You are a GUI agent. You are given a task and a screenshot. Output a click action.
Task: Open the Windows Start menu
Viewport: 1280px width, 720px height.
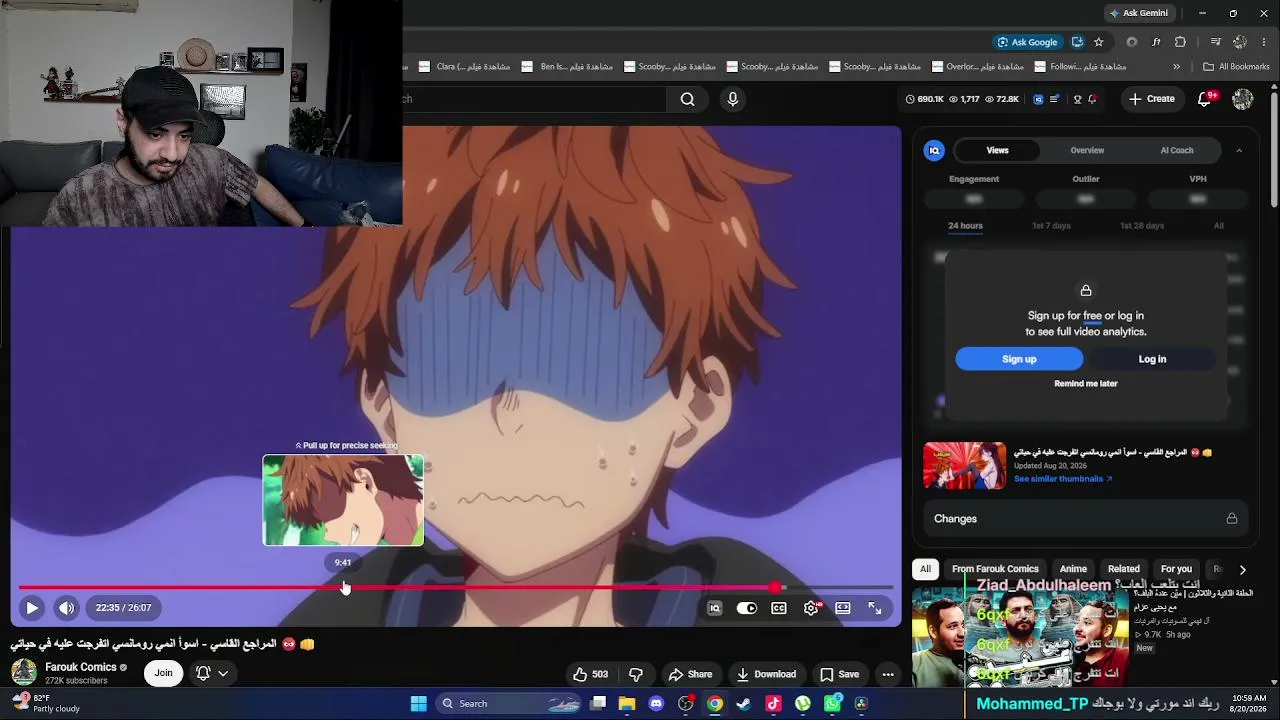tap(419, 704)
